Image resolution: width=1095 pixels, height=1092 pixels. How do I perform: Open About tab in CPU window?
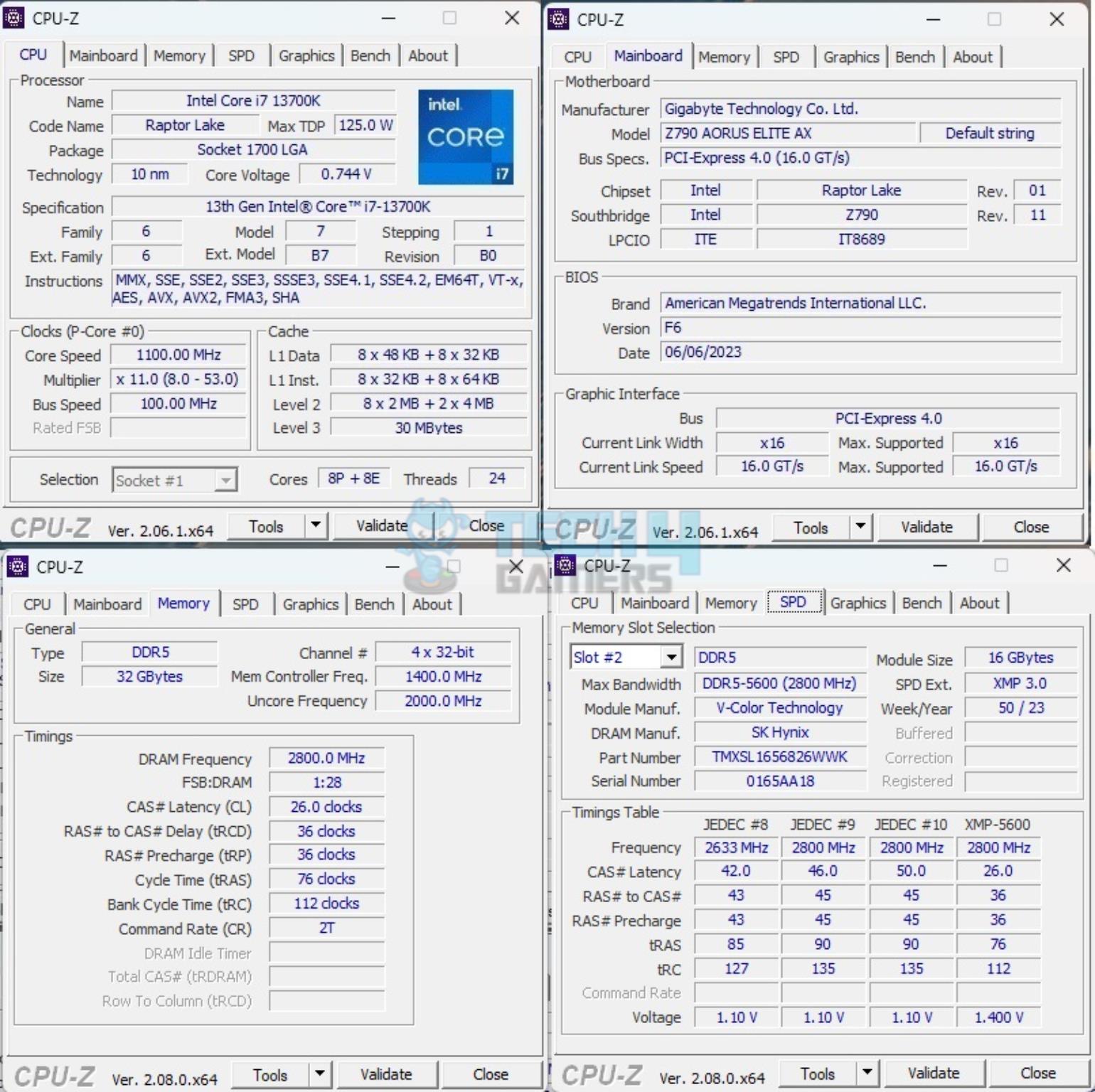point(428,55)
